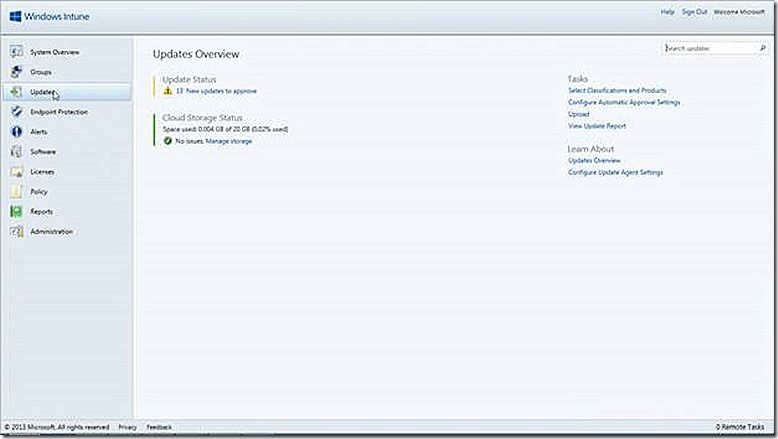Click the Endpoint Protection shield icon
Screen dimensions: 778x439
point(16,112)
